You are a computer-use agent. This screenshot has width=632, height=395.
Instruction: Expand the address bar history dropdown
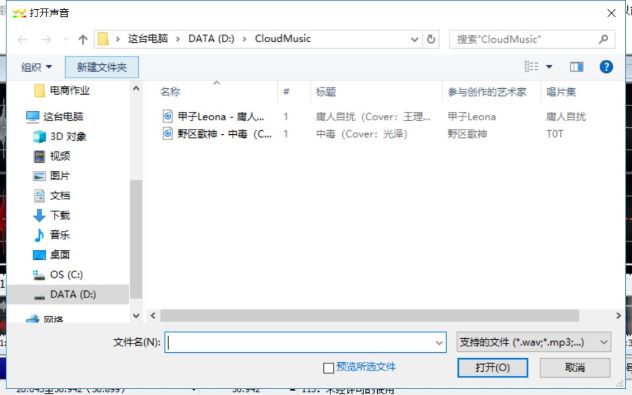click(414, 40)
